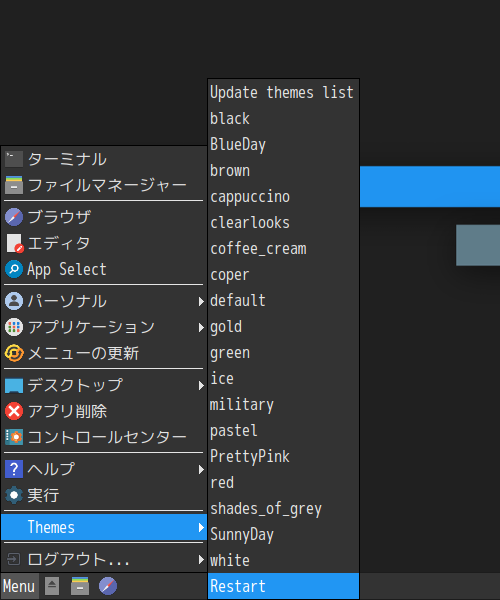Screen dimensions: 500x600
Task: Open the ヘルプ menu entry
Action: click(104, 470)
